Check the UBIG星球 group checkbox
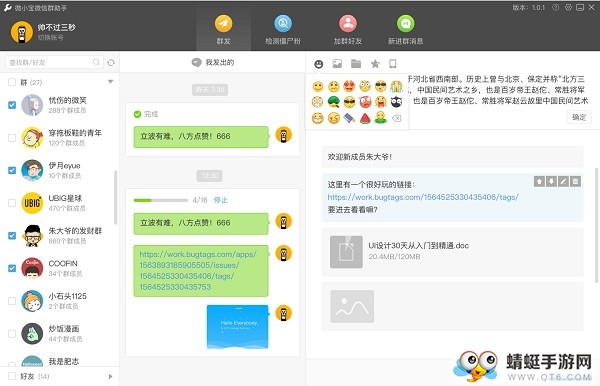 point(12,203)
